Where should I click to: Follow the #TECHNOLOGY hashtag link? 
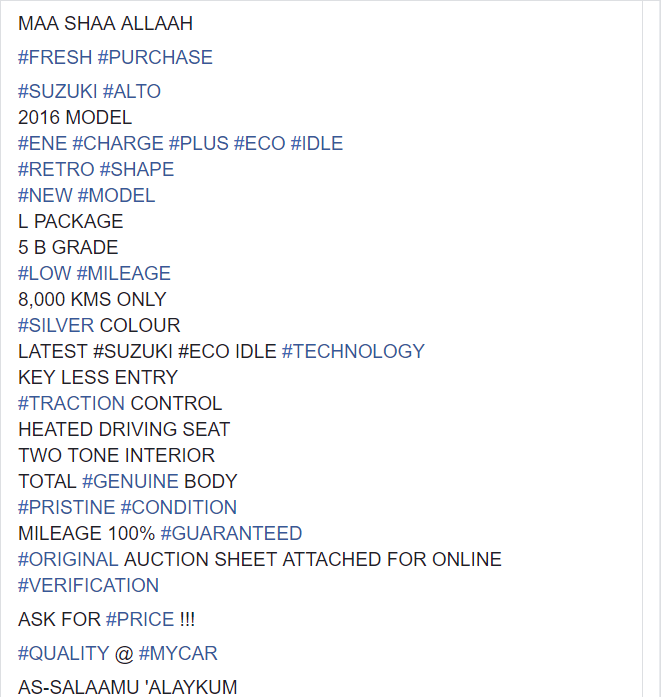(353, 352)
